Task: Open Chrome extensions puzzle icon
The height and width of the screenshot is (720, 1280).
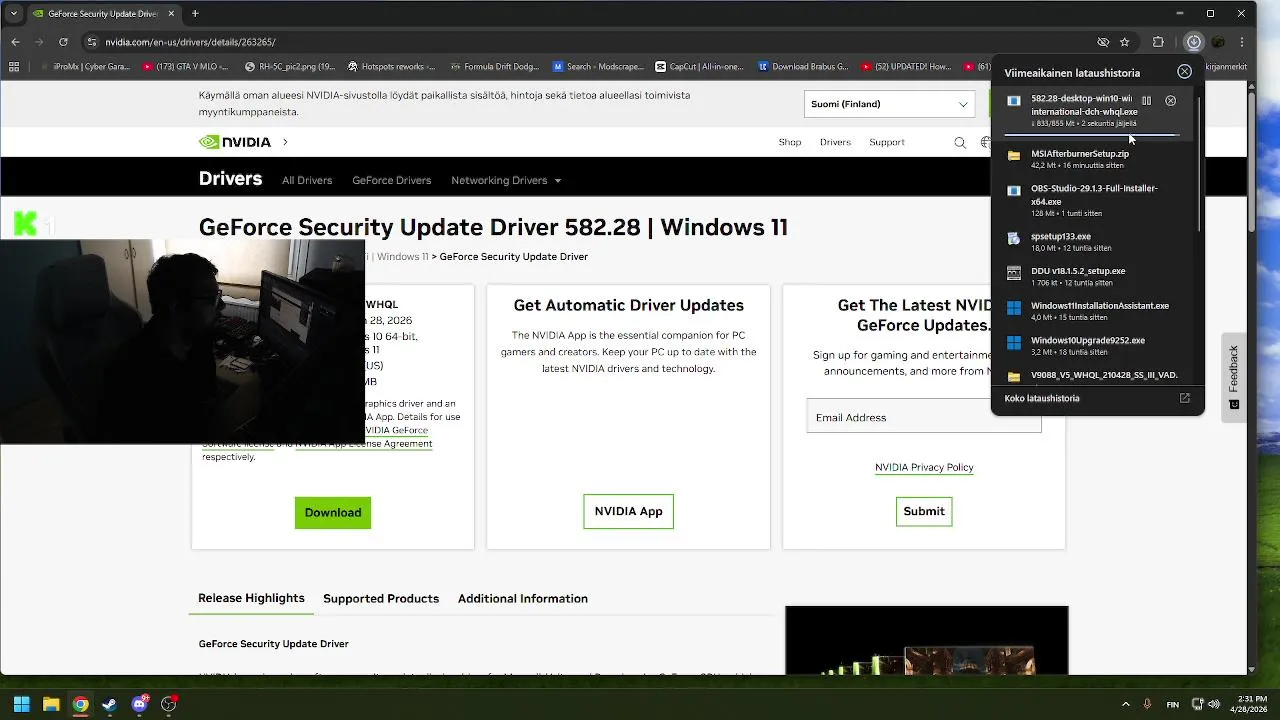Action: [1158, 42]
